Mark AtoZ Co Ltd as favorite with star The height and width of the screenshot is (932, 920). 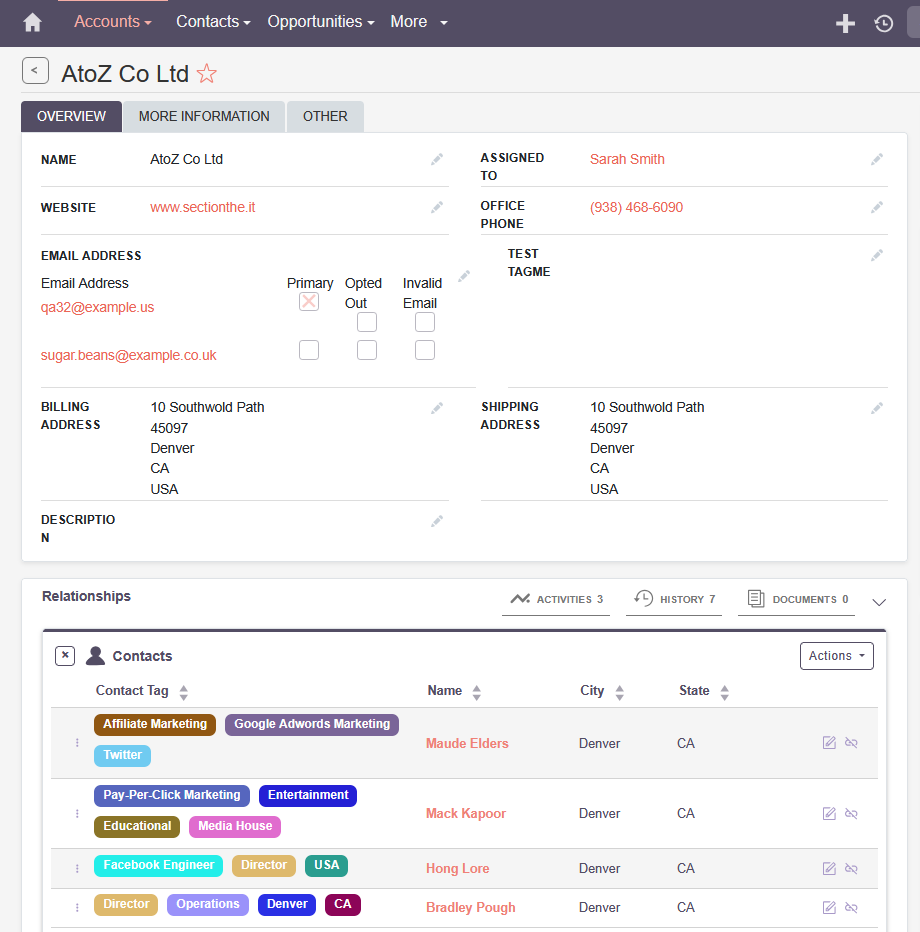tap(207, 73)
